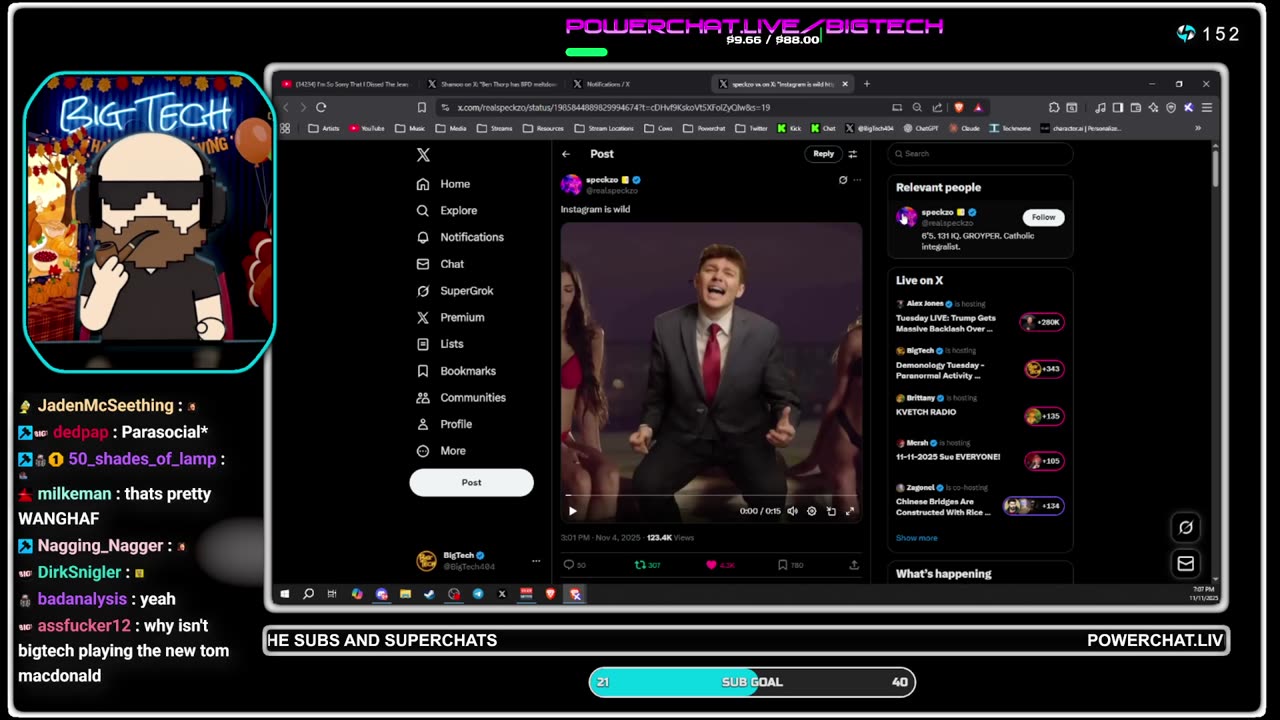The height and width of the screenshot is (720, 1280).
Task: Open Lists in the sidebar
Action: [440, 344]
